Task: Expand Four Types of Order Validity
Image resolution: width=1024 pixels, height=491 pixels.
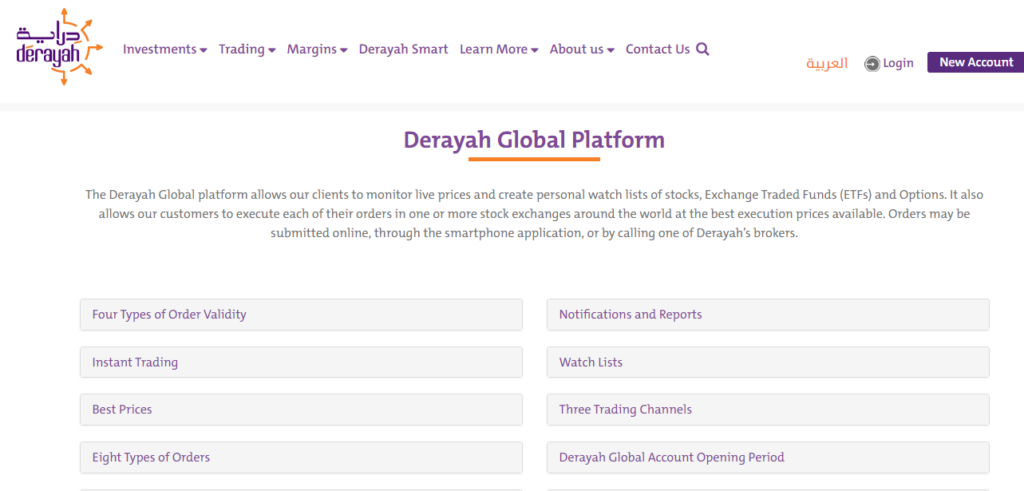Action: (301, 315)
